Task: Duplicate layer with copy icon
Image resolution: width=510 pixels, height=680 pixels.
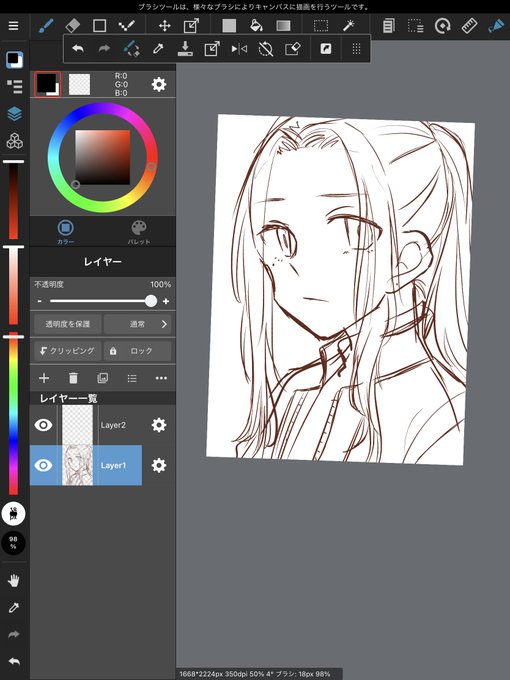Action: click(103, 378)
